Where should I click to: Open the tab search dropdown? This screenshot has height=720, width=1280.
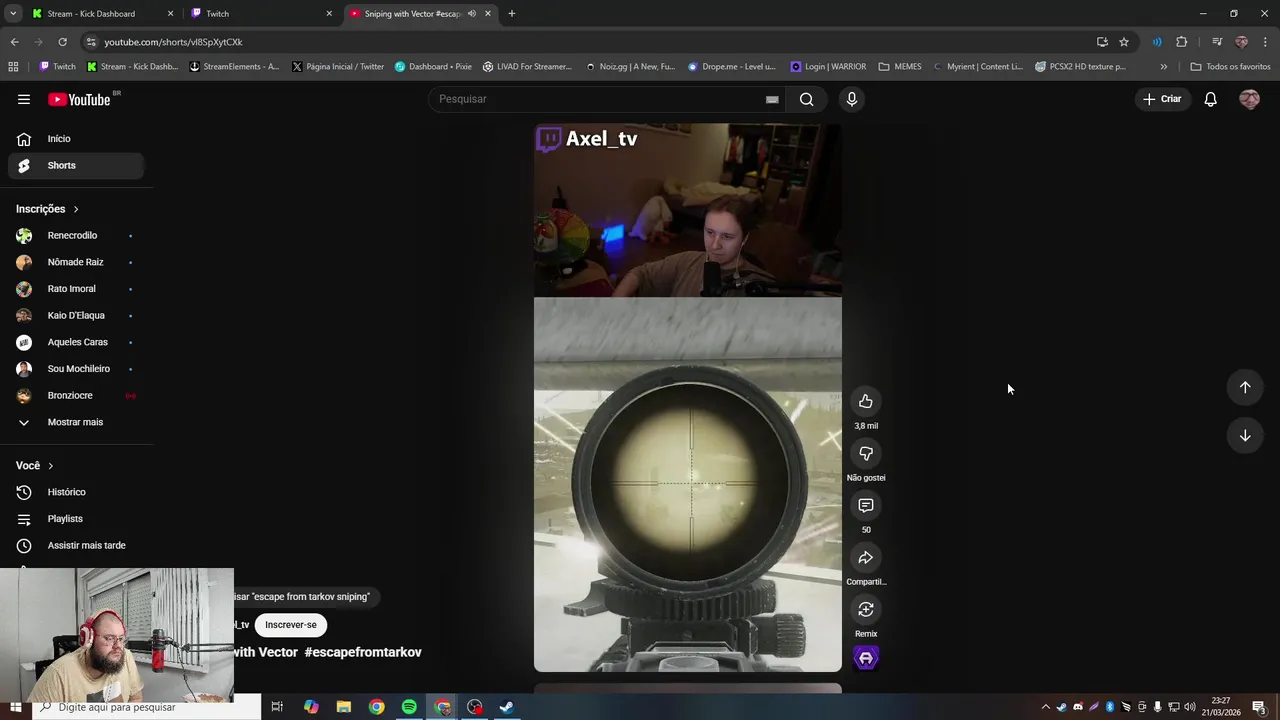(13, 13)
